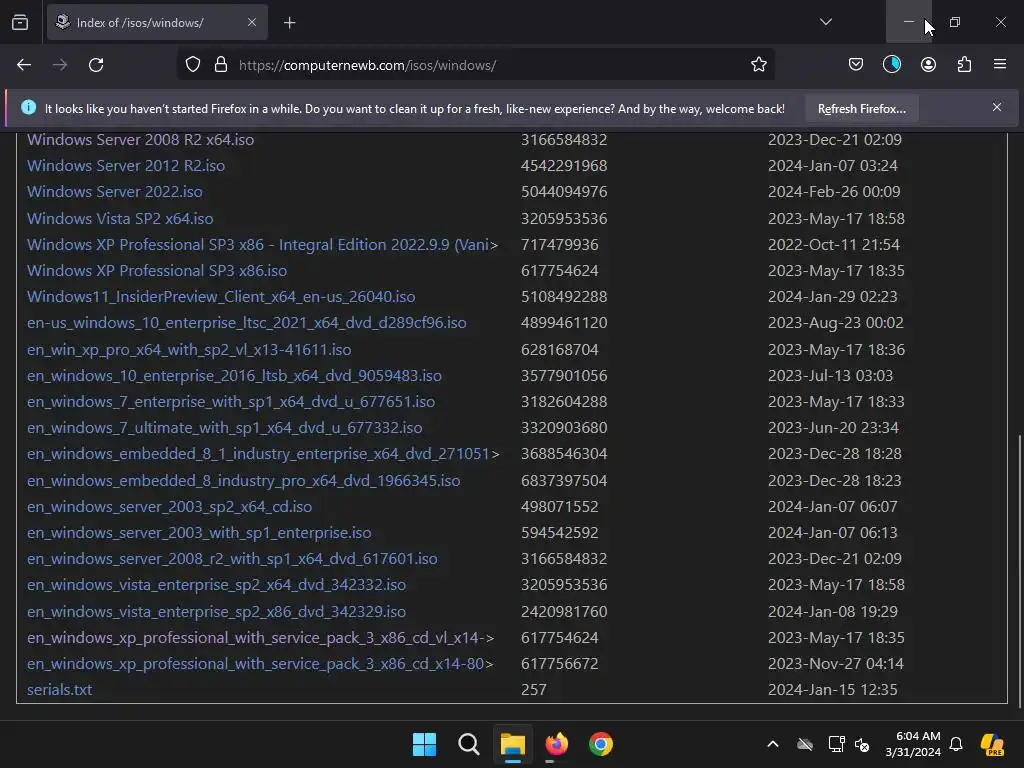This screenshot has height=768, width=1024.
Task: Download Windows Server 2022.iso
Action: click(115, 192)
